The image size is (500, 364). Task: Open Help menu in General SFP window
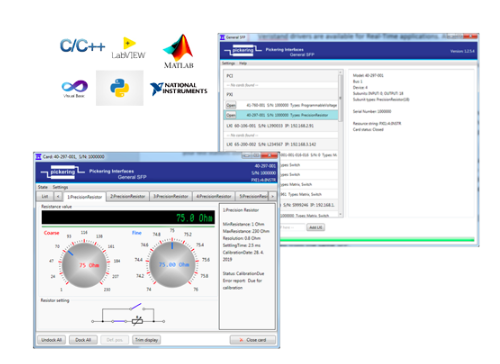click(243, 63)
